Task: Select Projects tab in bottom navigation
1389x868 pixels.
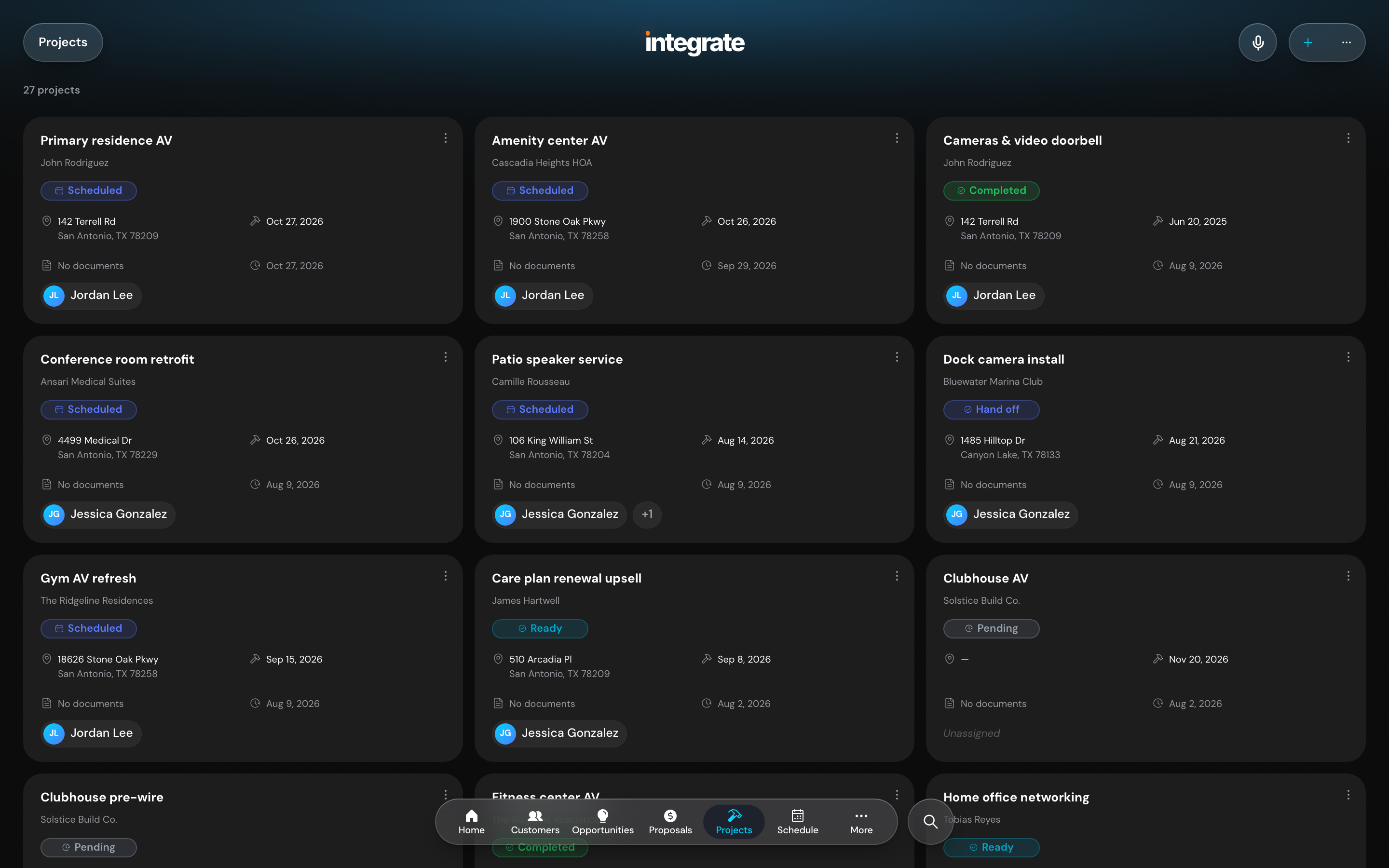Action: (x=734, y=822)
